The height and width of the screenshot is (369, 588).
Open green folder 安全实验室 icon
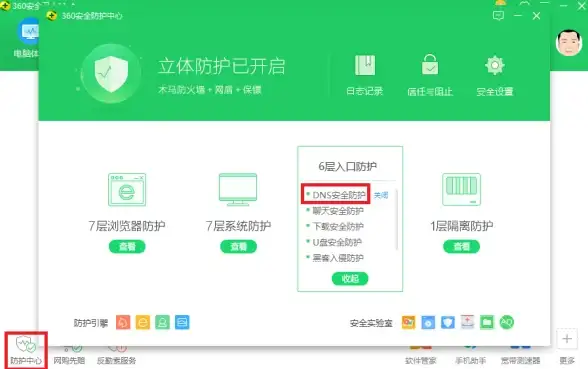(x=487, y=322)
